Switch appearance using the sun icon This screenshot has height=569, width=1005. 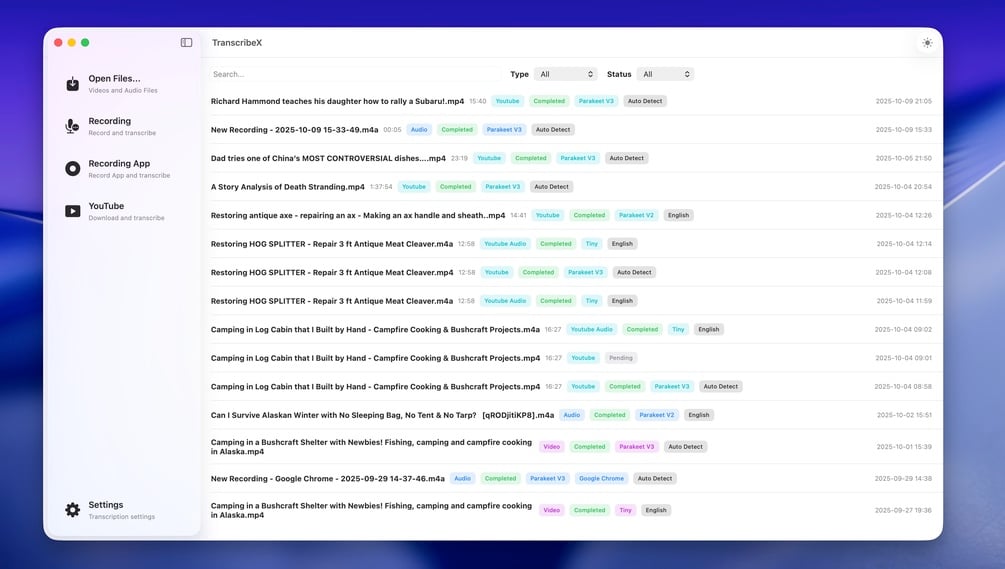927,43
